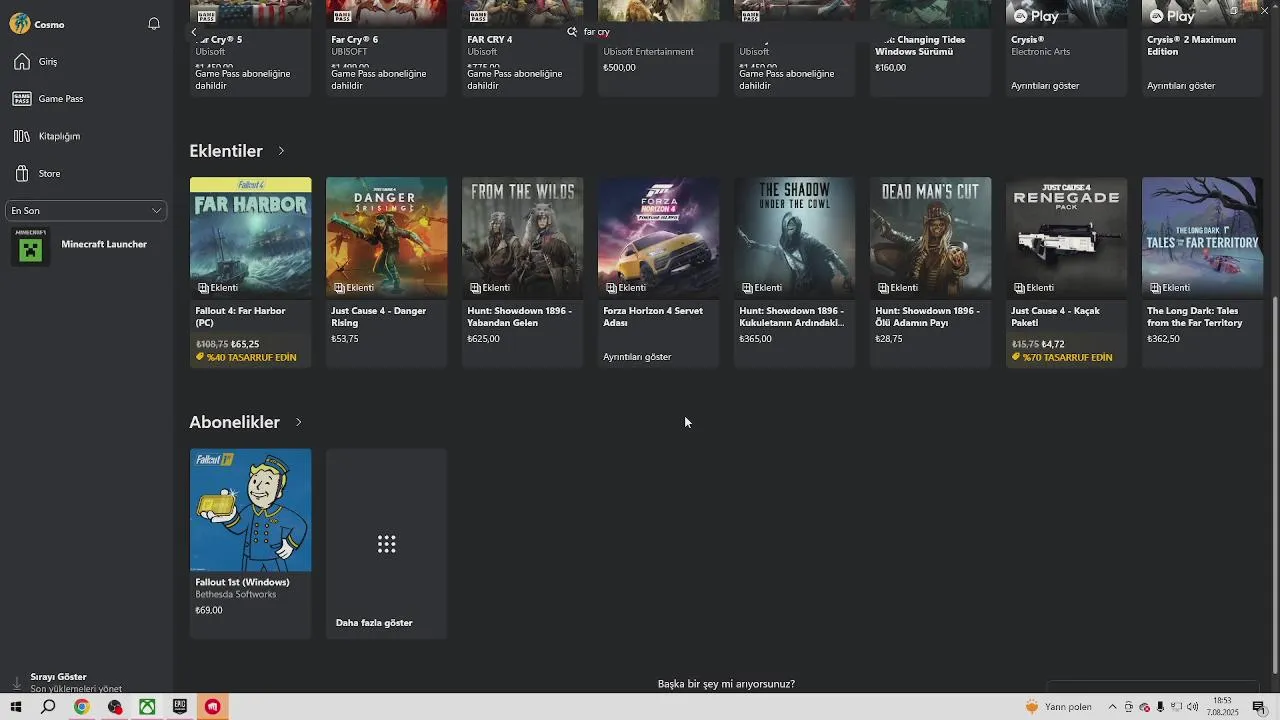Open Just Cause 4 - Danger Rising

tap(387, 272)
